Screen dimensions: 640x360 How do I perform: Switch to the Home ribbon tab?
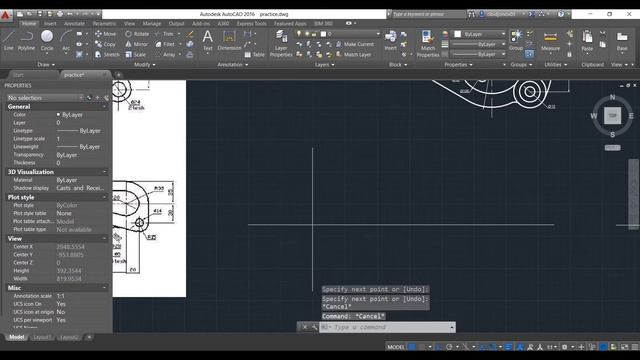(x=29, y=24)
